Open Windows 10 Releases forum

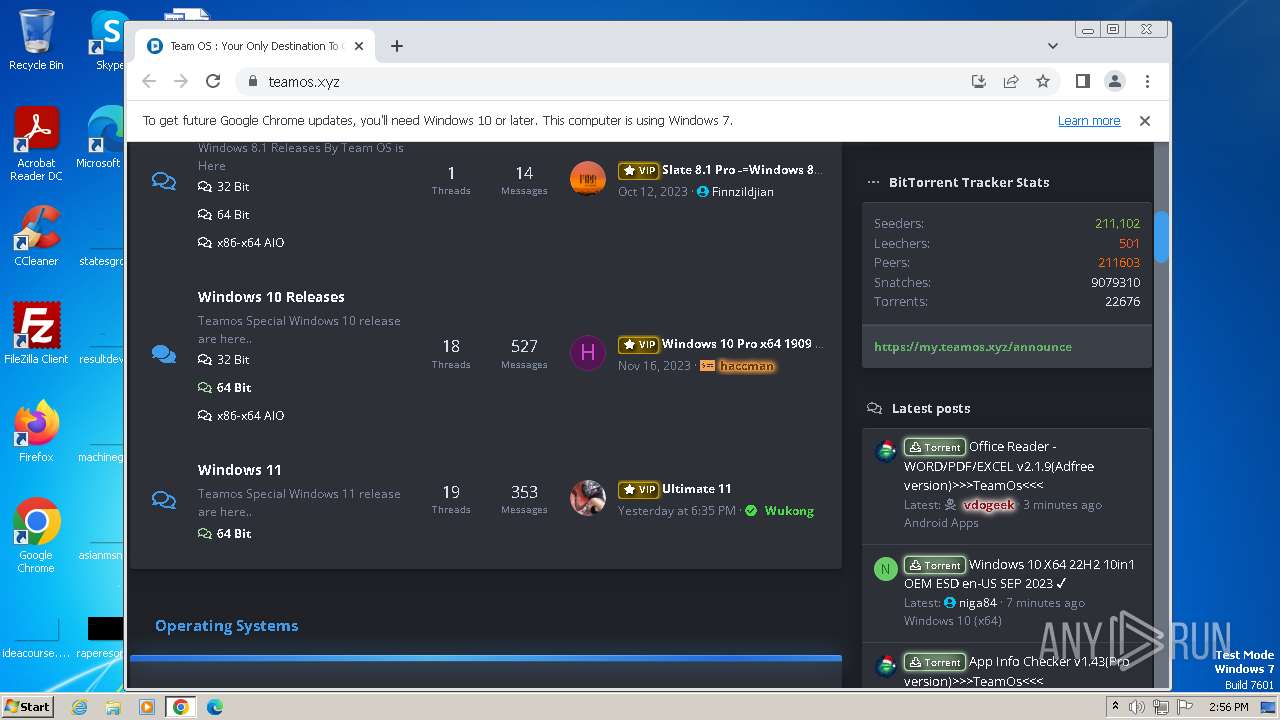[x=271, y=297]
